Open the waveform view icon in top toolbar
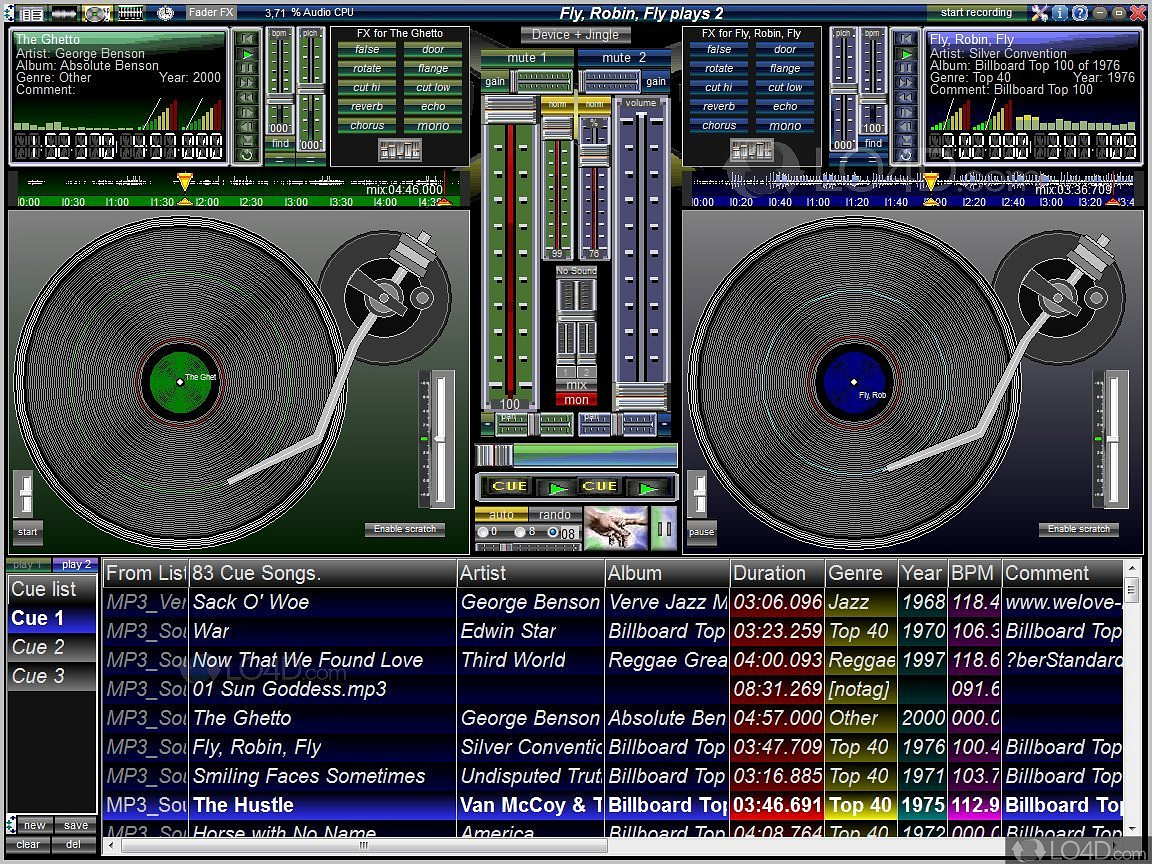Screen dimensions: 1152x864 click(x=65, y=13)
